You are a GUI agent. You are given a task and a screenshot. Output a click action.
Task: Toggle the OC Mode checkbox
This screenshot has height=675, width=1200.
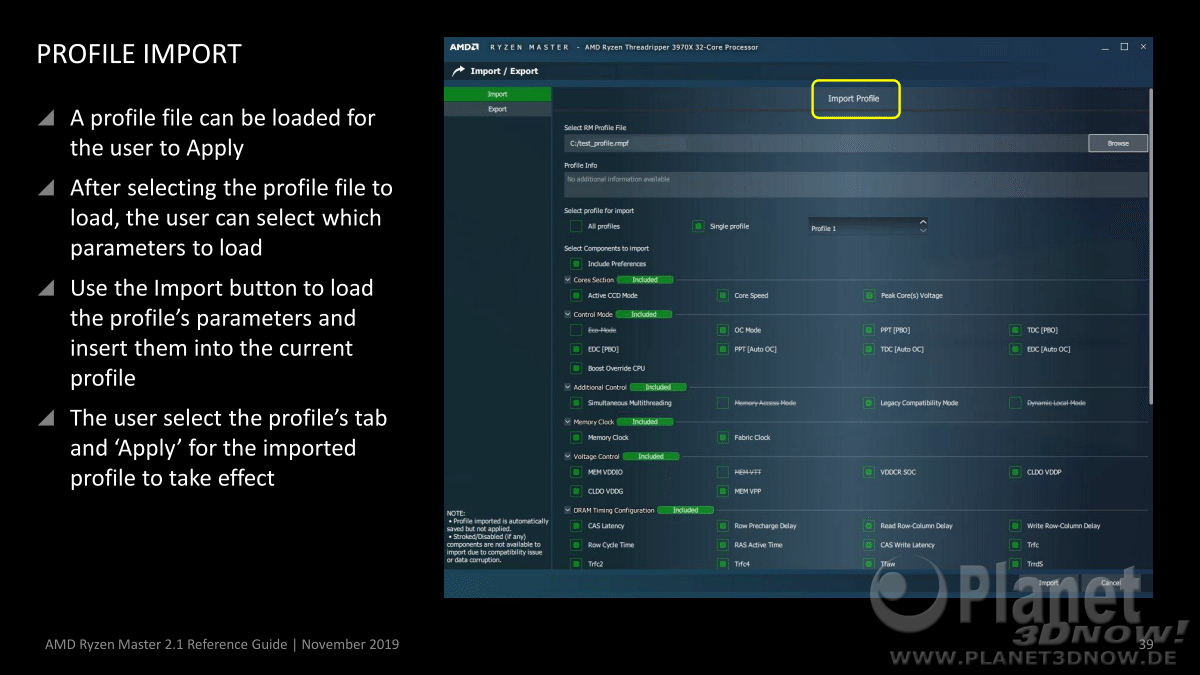point(723,330)
